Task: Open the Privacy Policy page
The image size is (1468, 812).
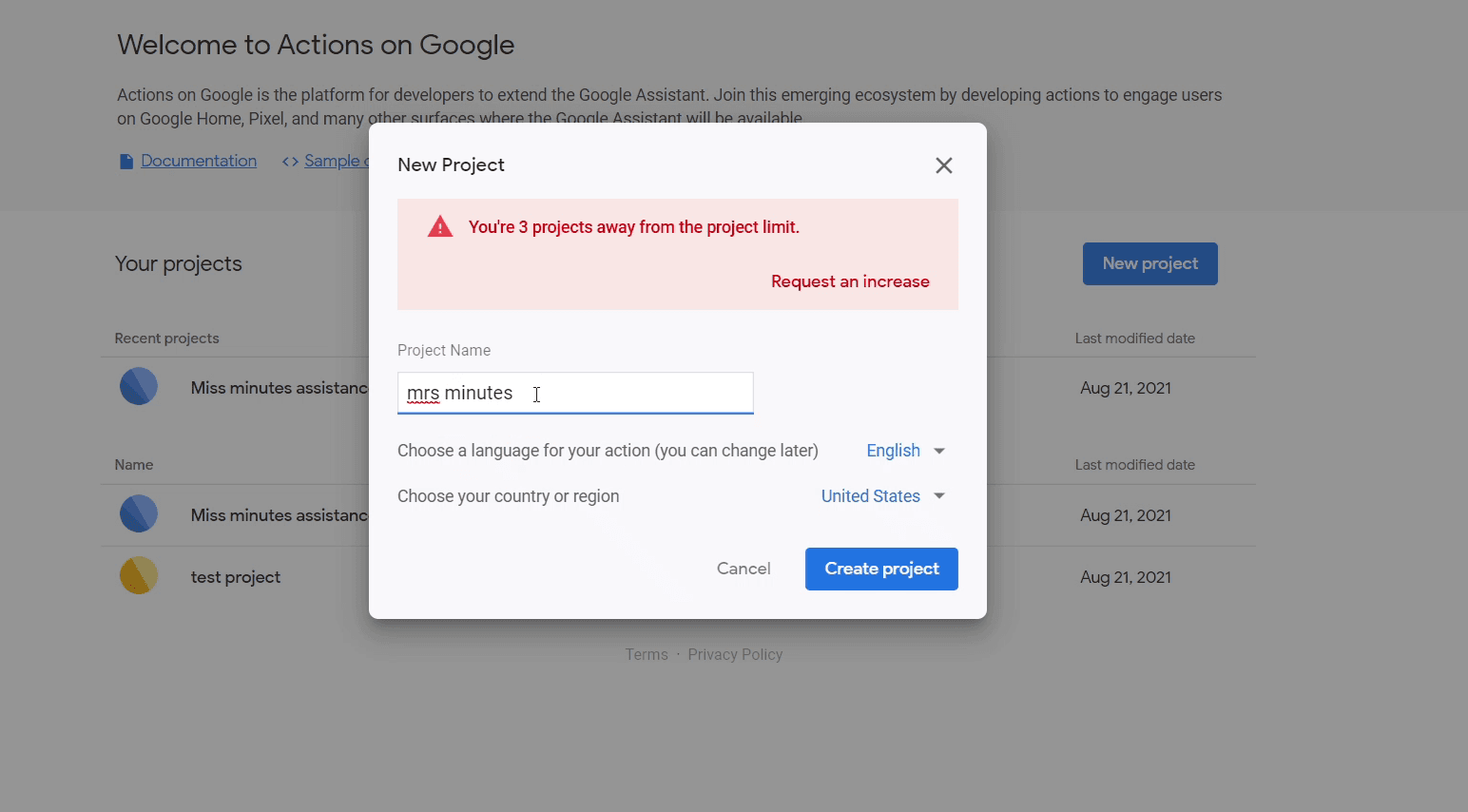Action: click(x=735, y=654)
